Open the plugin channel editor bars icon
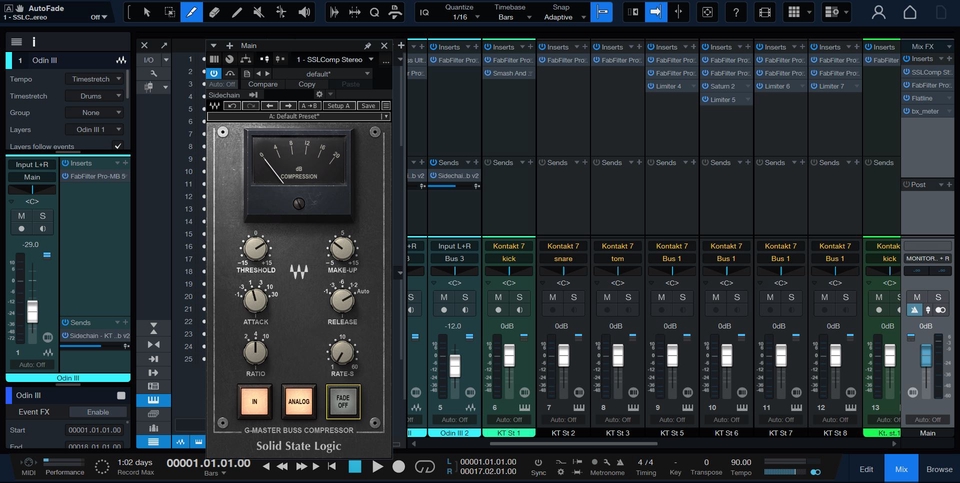 [214, 59]
